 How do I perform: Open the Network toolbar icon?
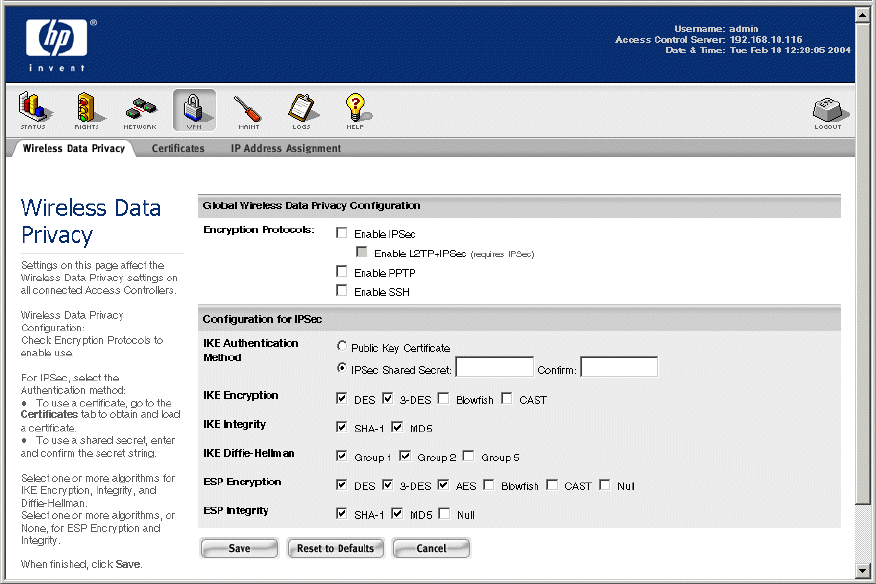tap(140, 112)
